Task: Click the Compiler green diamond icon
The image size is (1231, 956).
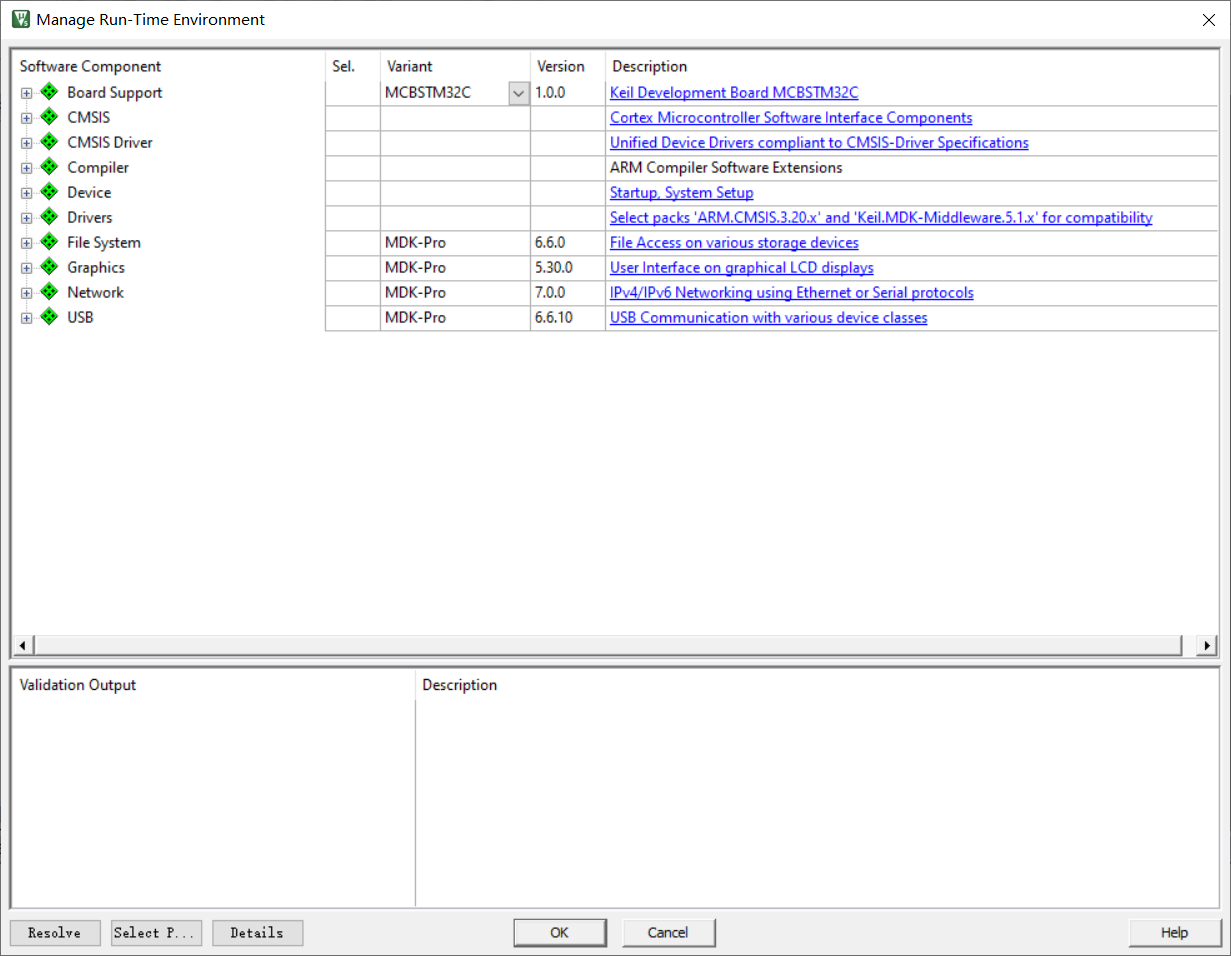Action: [49, 167]
